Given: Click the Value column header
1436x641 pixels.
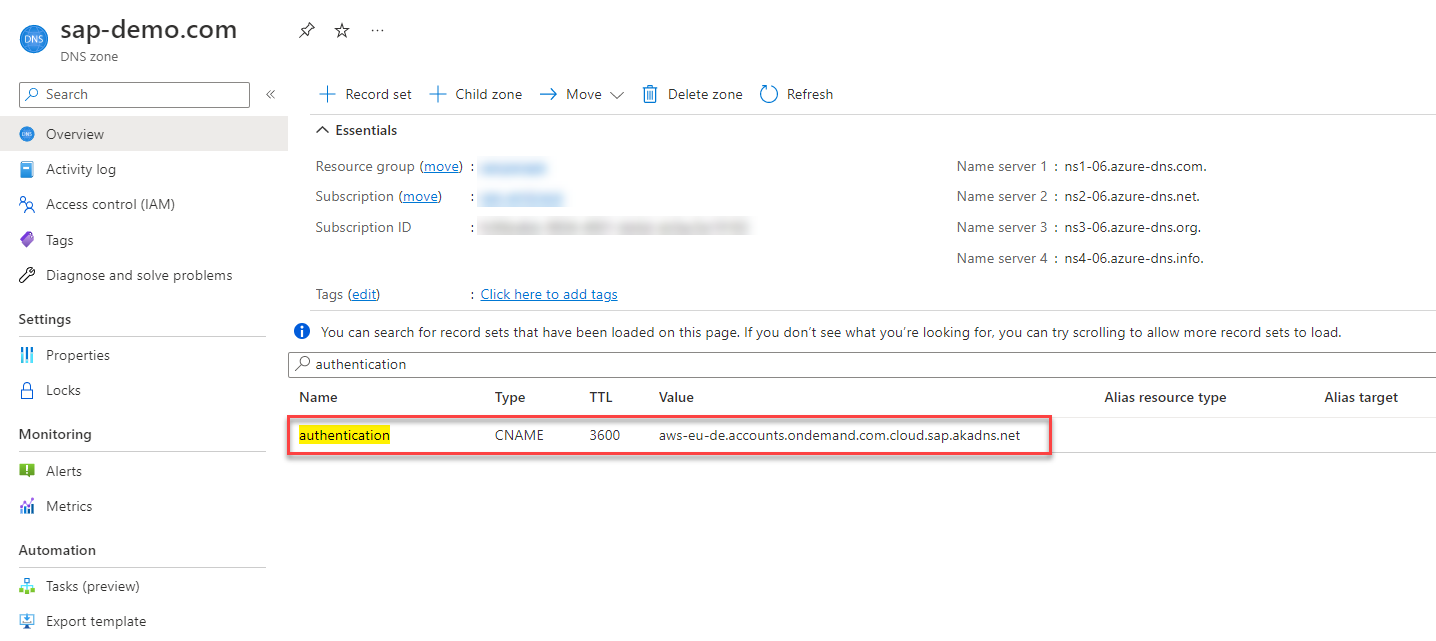Looking at the screenshot, I should coord(676,397).
